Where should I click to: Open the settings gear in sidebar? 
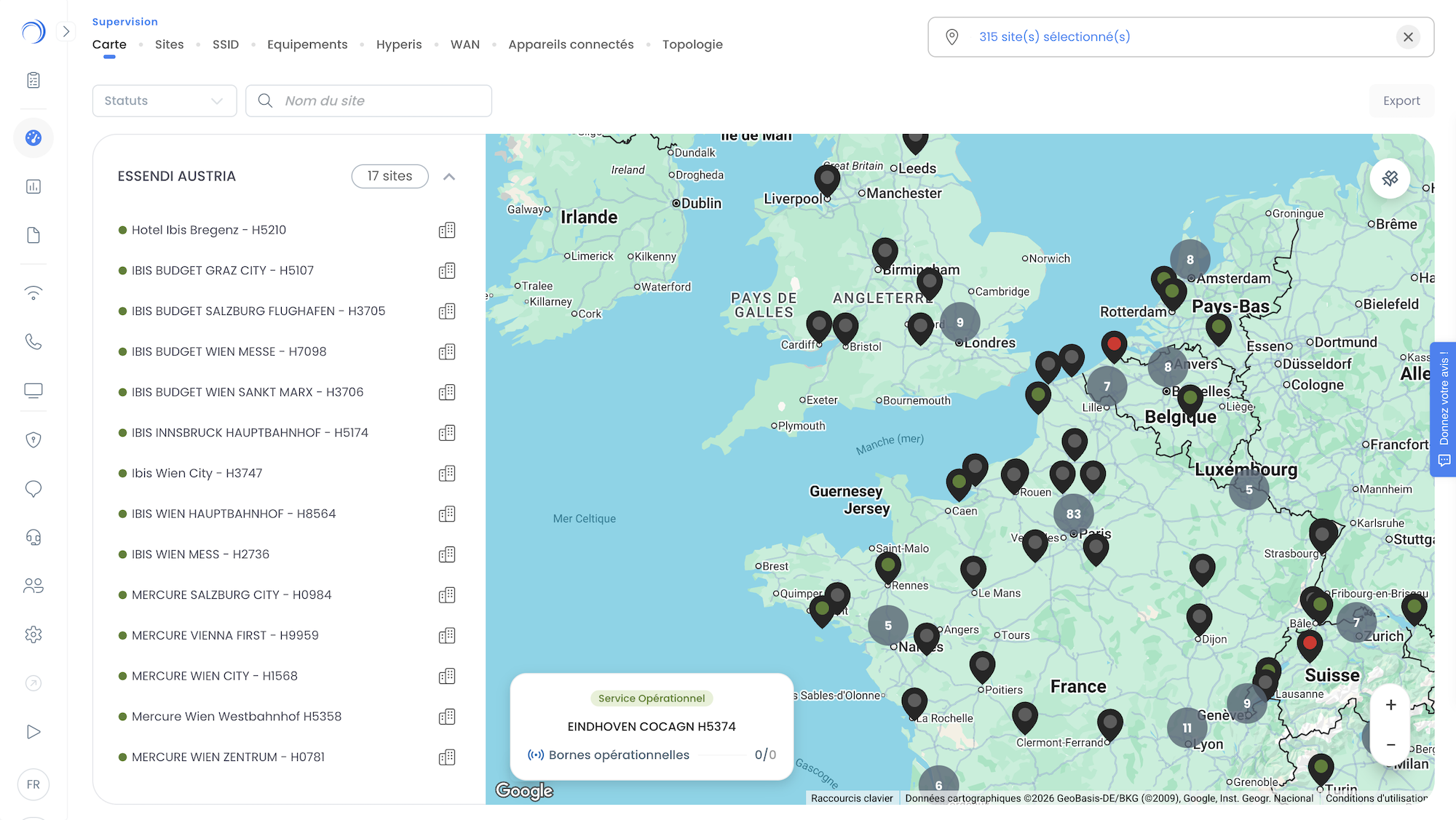tap(33, 634)
